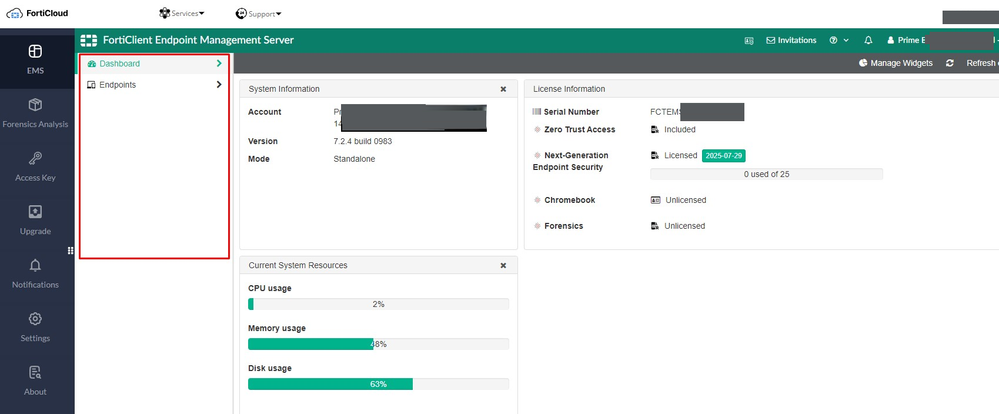Click the FortiCloud logo
Screen dimensions: 999x414
[x=37, y=13]
